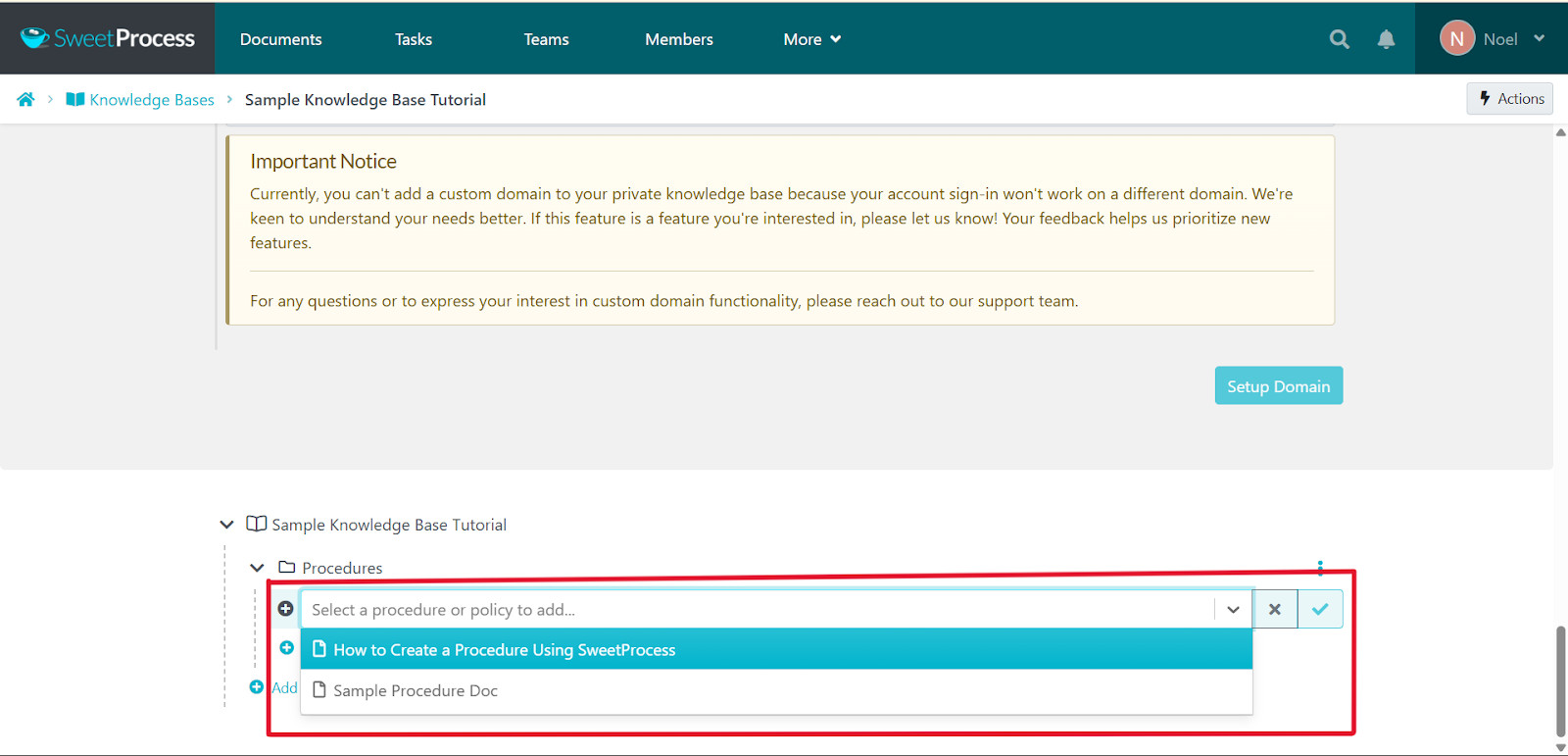Viewport: 1568px width, 756px height.
Task: Click the dark plus icon beside select field
Action: tap(285, 609)
